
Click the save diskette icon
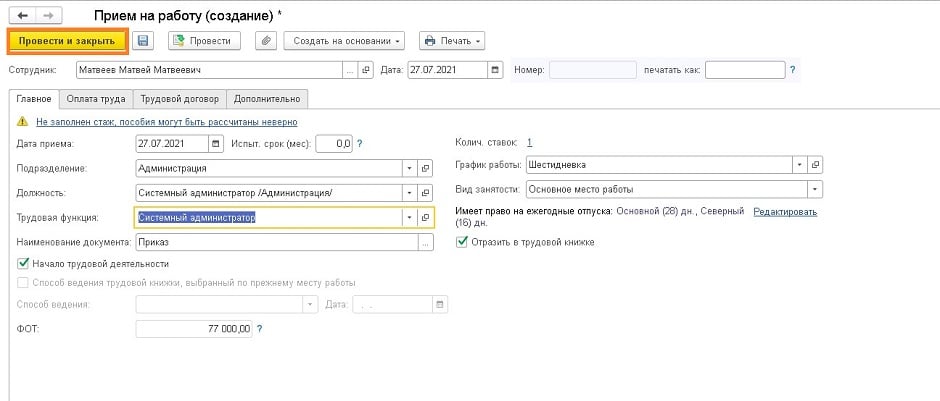[143, 41]
